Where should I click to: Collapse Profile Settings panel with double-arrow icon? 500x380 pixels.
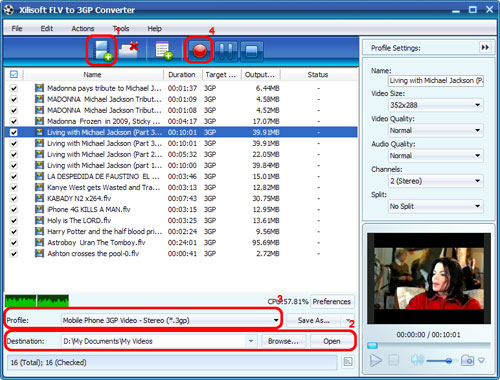(x=485, y=47)
